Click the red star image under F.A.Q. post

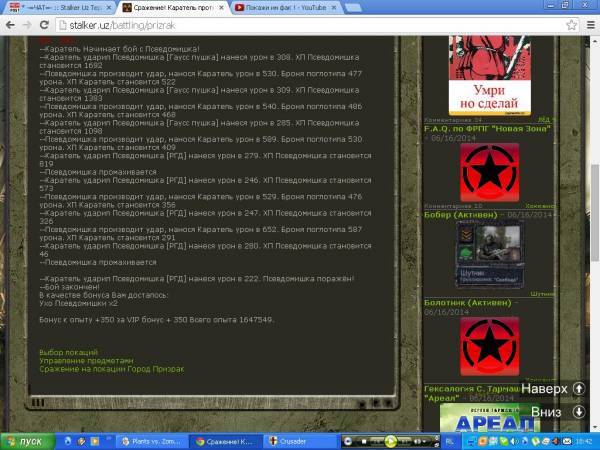(489, 172)
